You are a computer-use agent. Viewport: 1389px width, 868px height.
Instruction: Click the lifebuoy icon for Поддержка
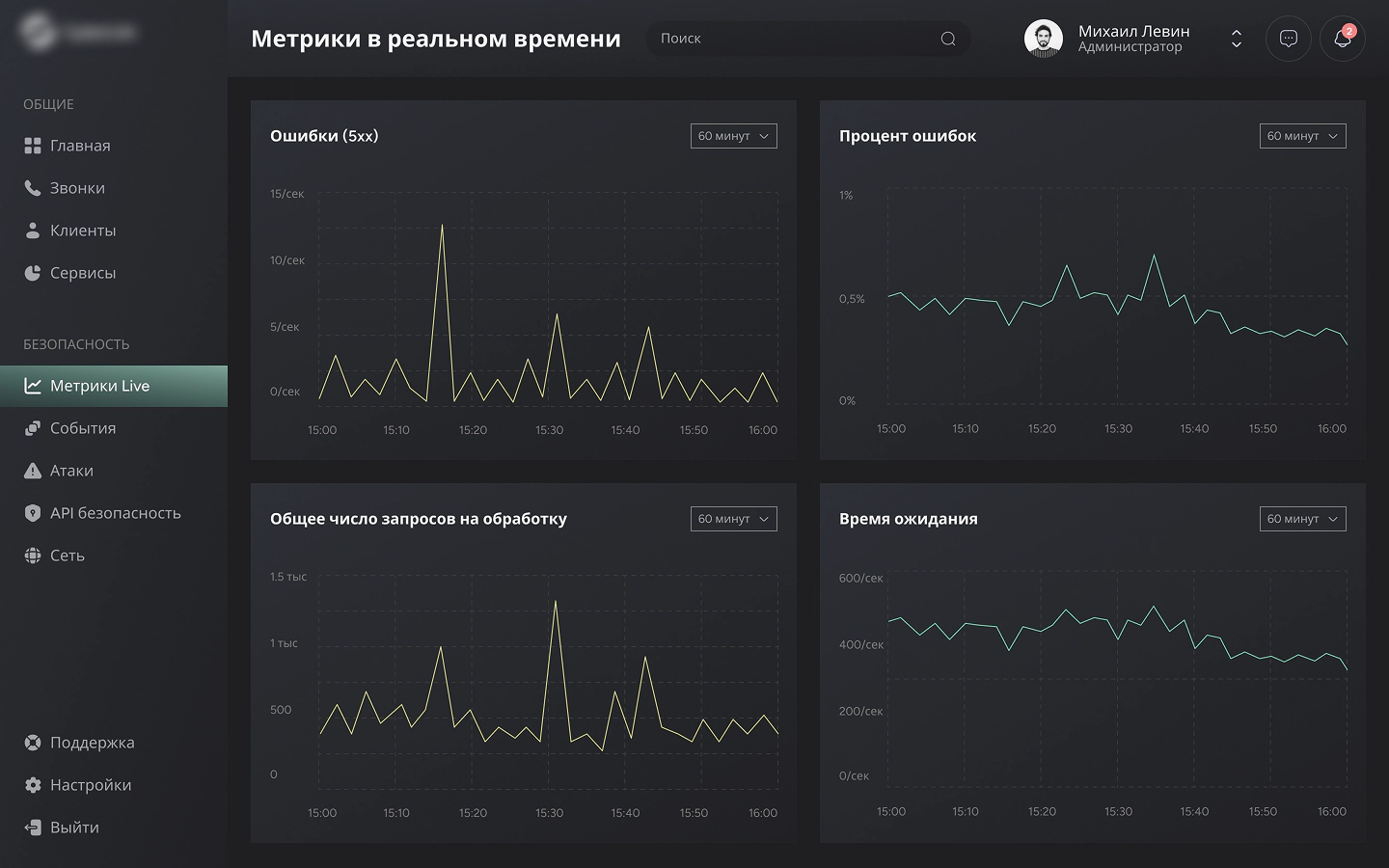tap(33, 743)
